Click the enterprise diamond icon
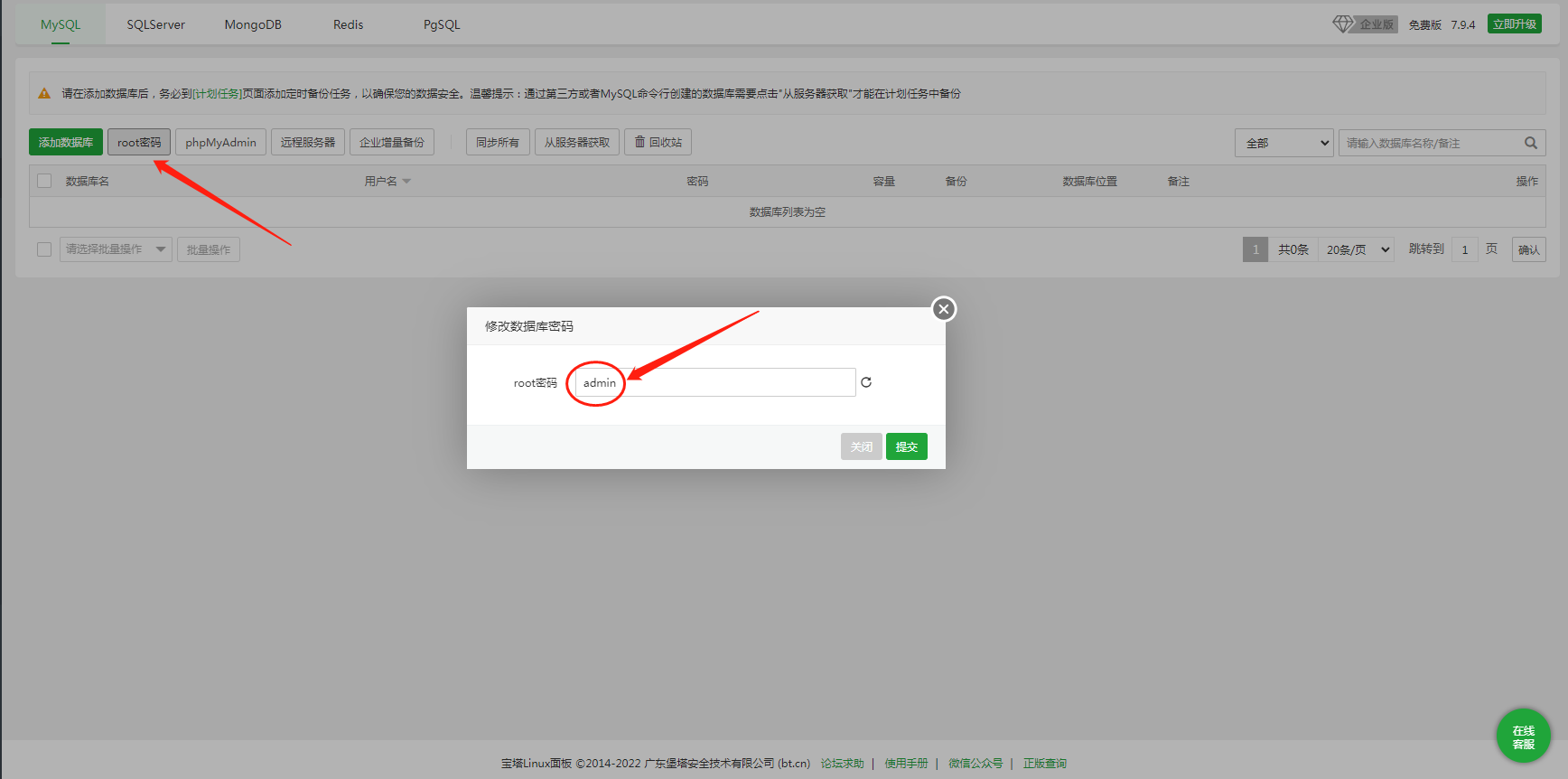The image size is (1568, 779). 1343,23
